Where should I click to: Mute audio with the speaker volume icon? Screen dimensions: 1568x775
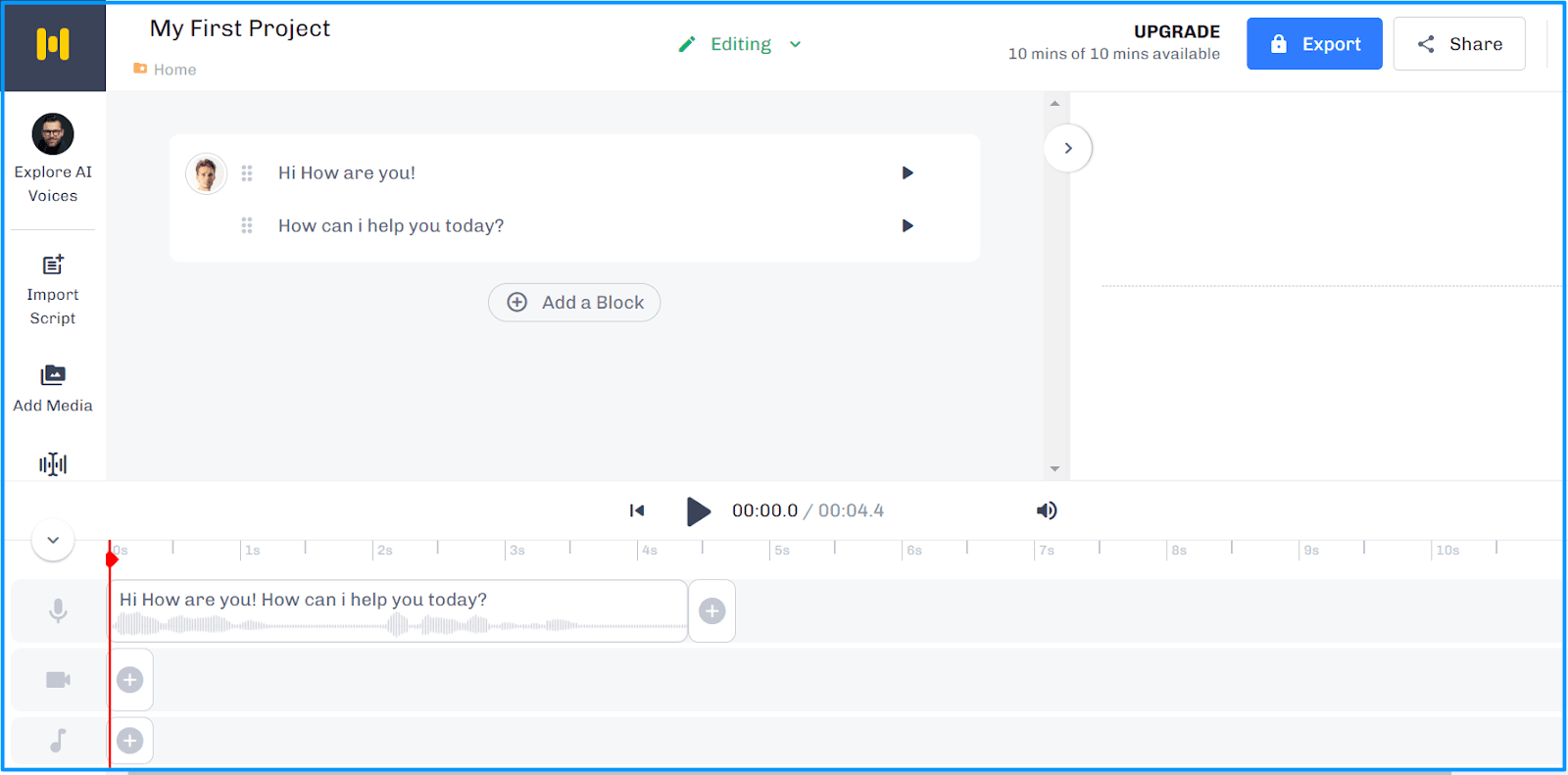click(1047, 510)
